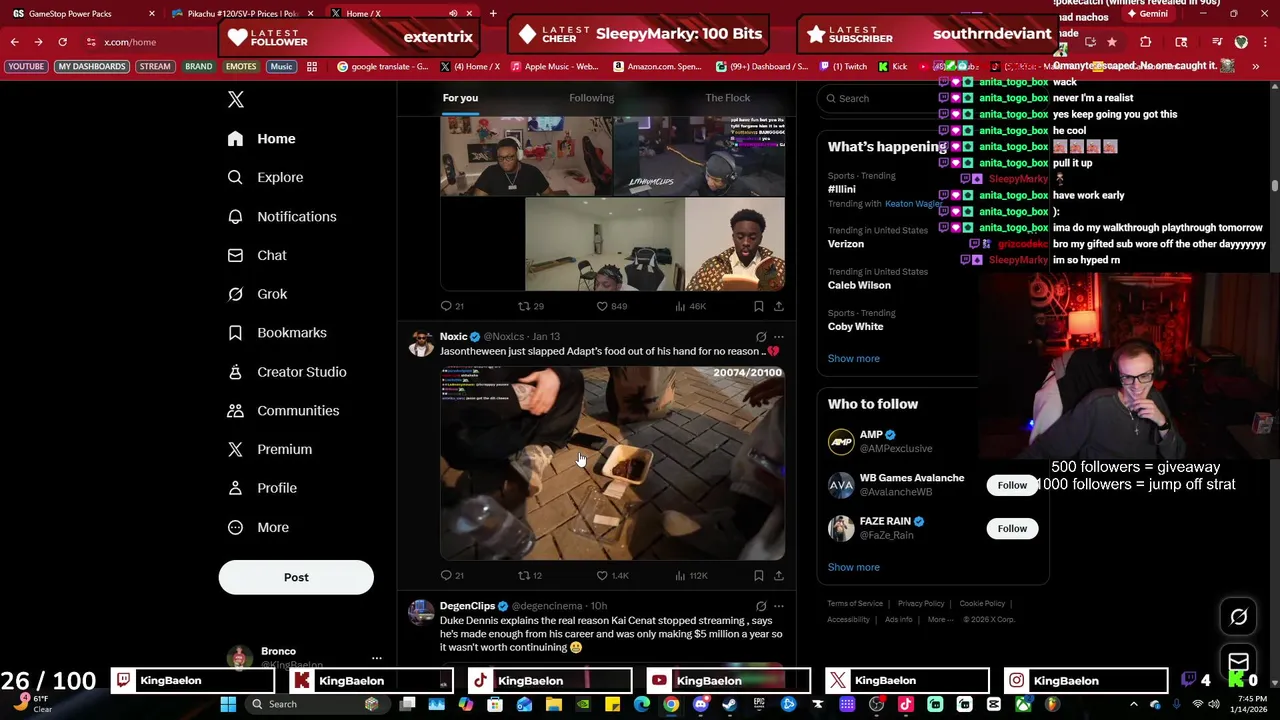Switch to the Following tab
Image resolution: width=1280 pixels, height=720 pixels.
(x=592, y=98)
